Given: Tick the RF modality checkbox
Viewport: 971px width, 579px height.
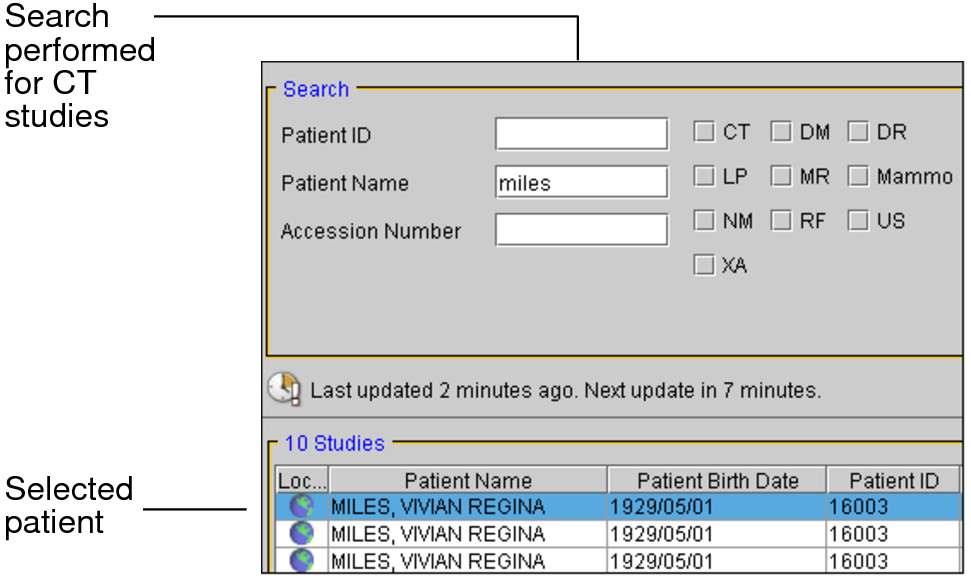Looking at the screenshot, I should coord(782,221).
